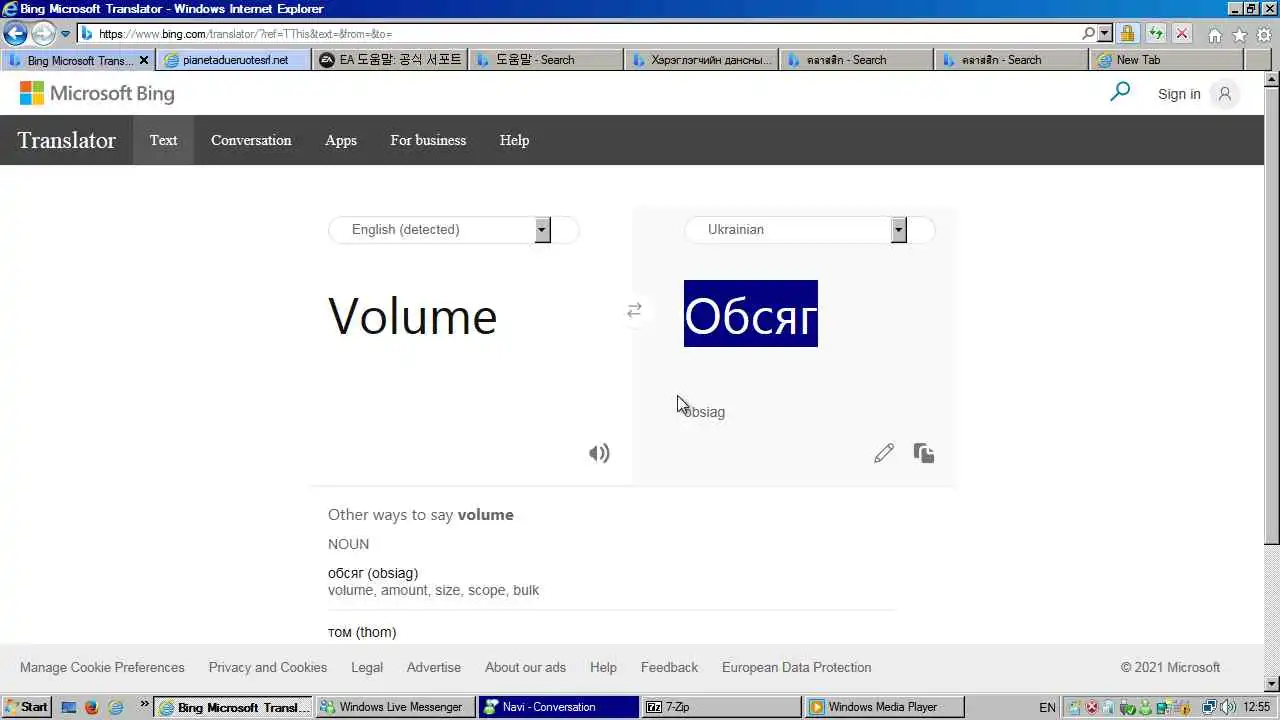
Task: Open the Advertise footer link
Action: (434, 667)
